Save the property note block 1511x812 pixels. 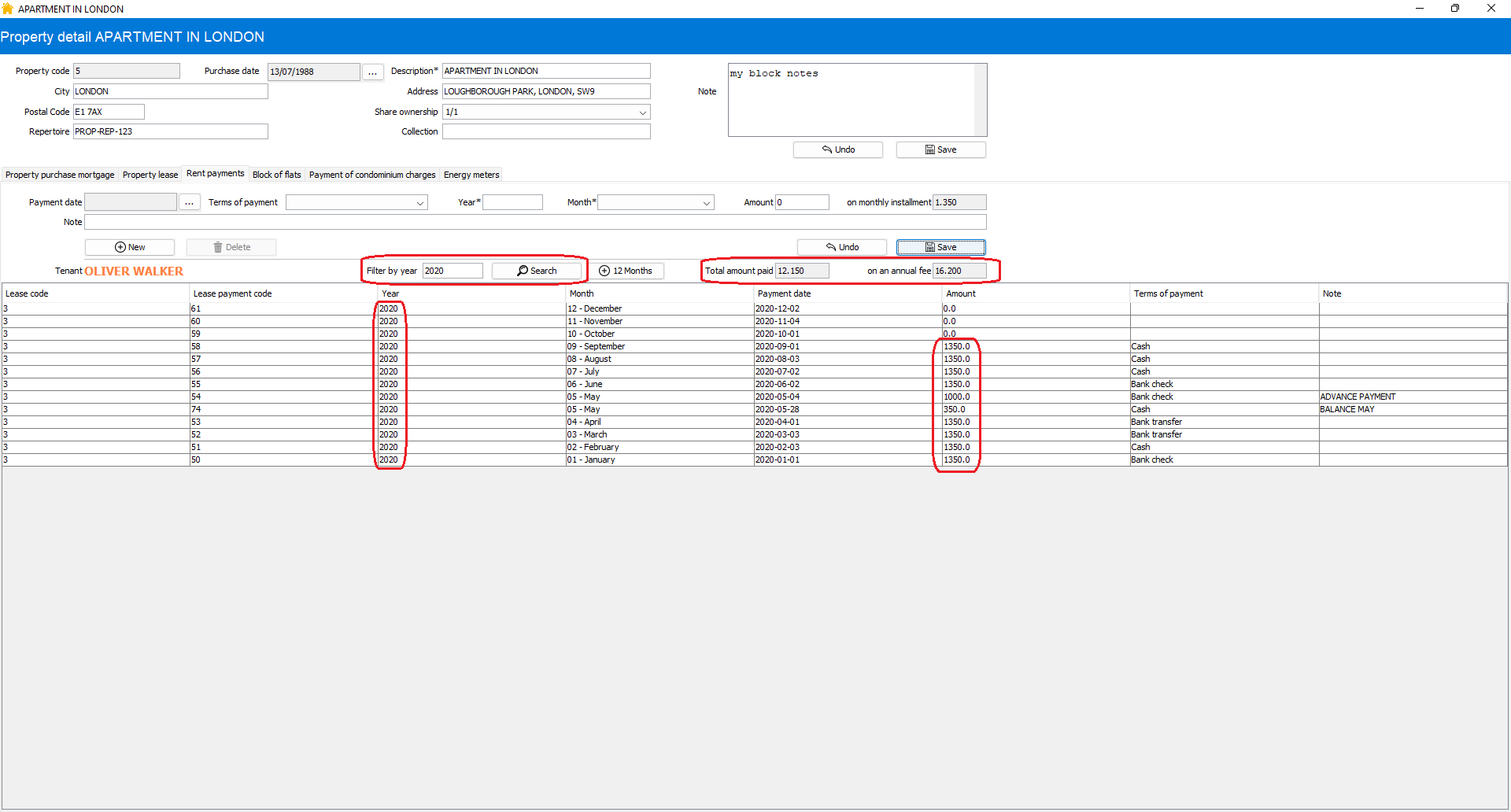tap(940, 149)
